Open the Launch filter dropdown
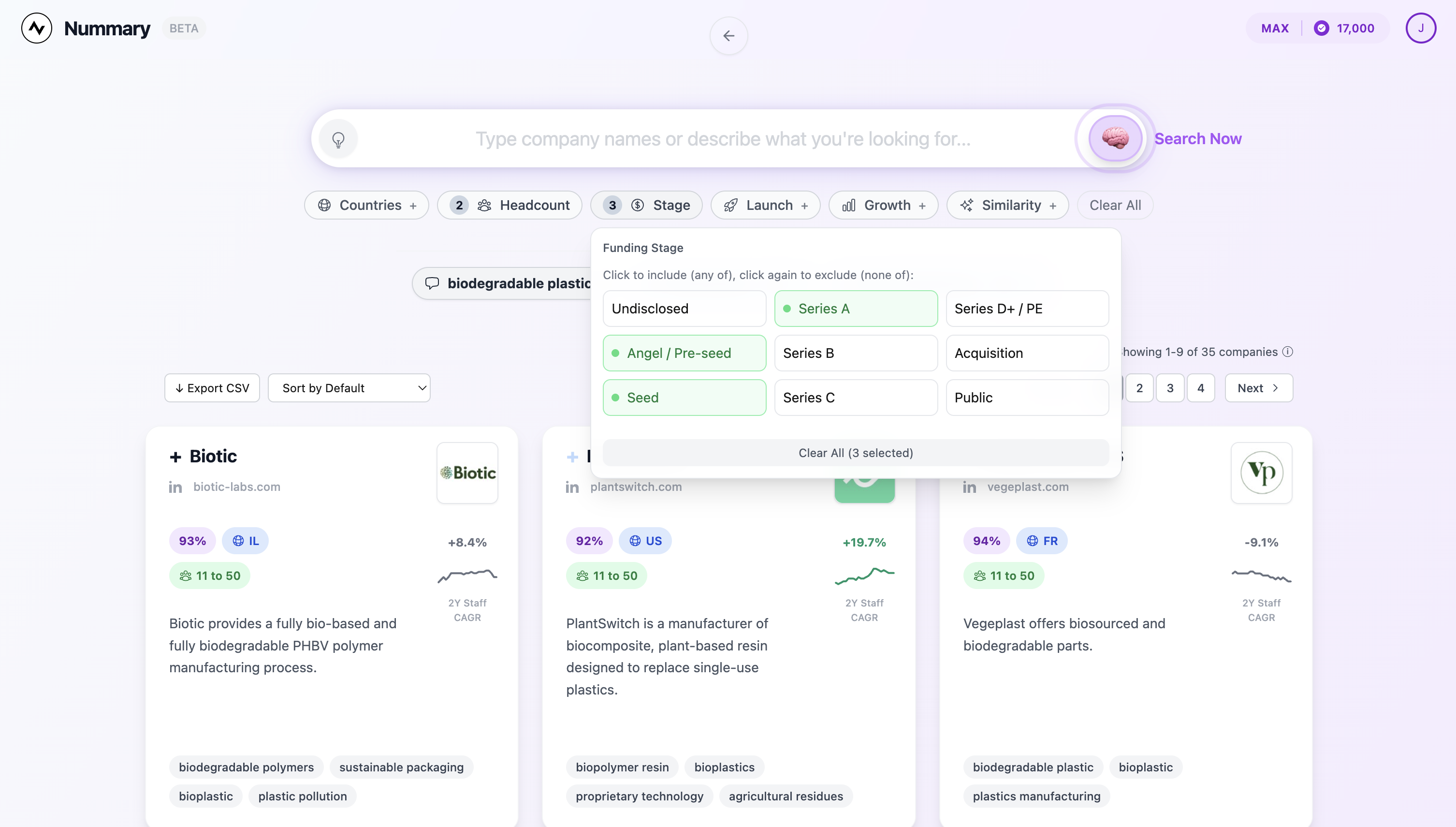 click(765, 205)
